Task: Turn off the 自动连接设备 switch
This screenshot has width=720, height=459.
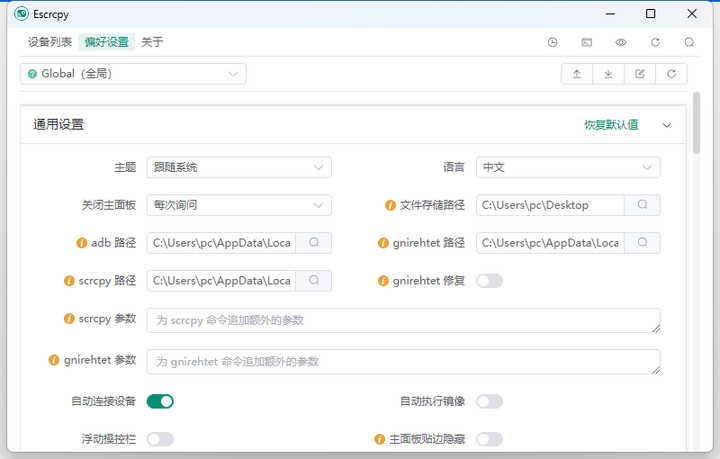Action: tap(160, 402)
